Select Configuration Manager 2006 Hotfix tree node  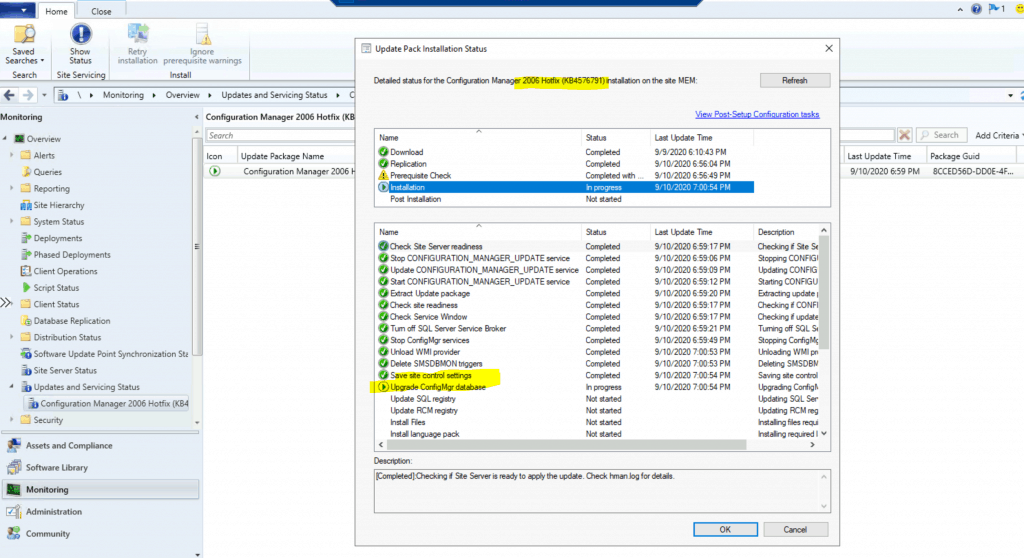point(114,404)
